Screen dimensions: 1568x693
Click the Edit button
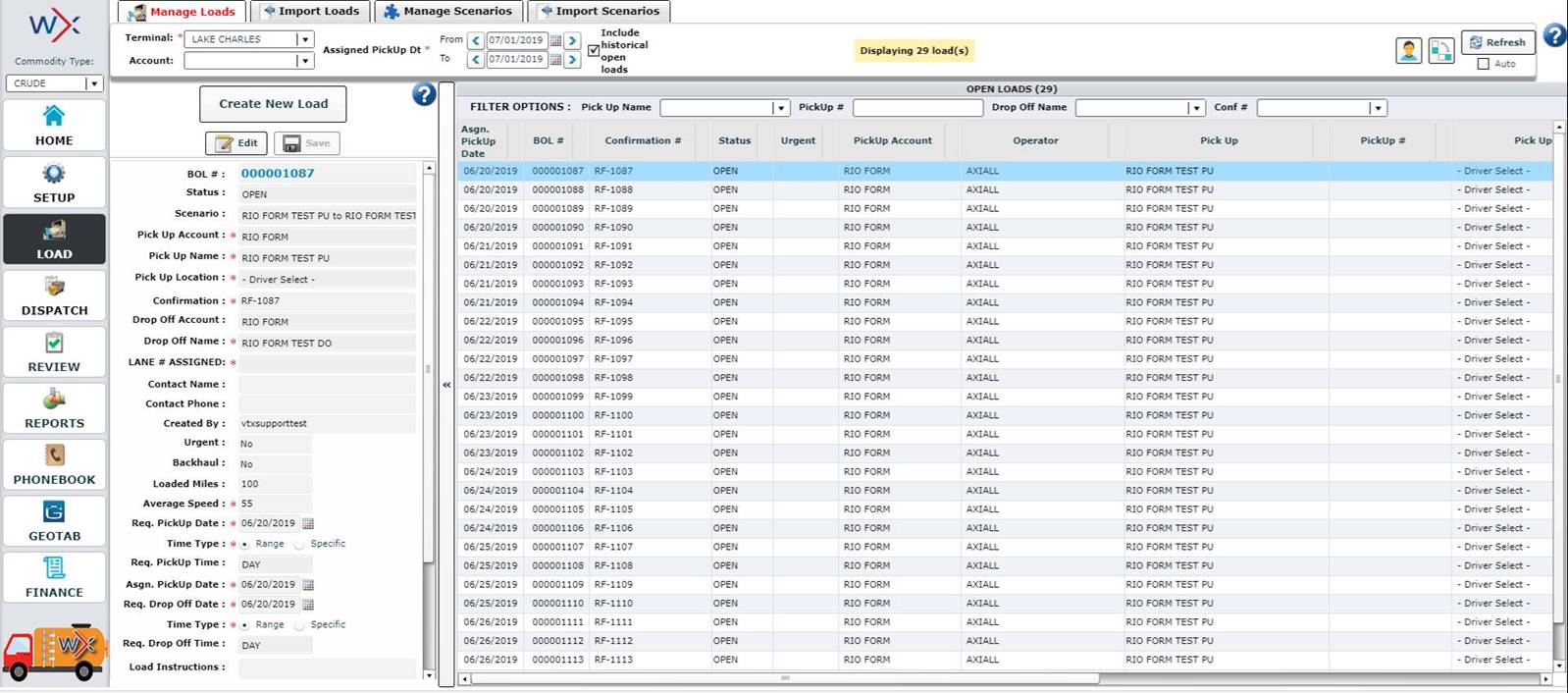(x=236, y=143)
